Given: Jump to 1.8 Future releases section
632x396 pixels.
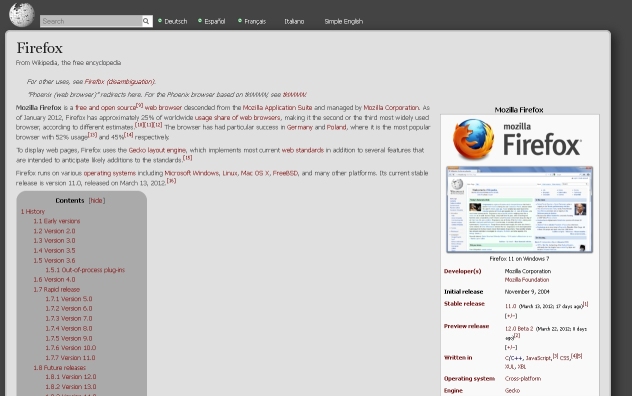Looking at the screenshot, I should point(59,367).
